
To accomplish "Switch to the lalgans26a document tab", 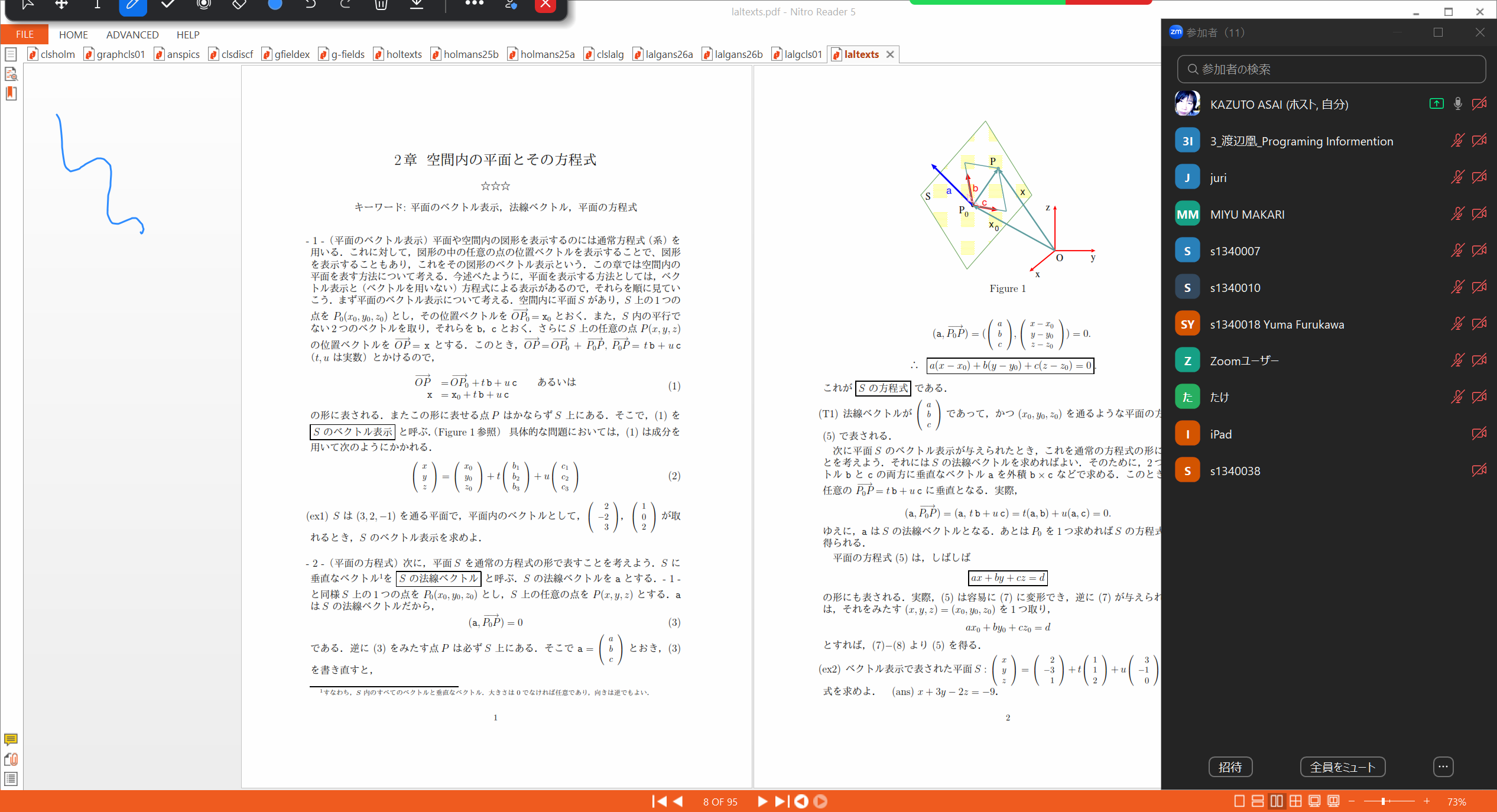I will [x=663, y=54].
